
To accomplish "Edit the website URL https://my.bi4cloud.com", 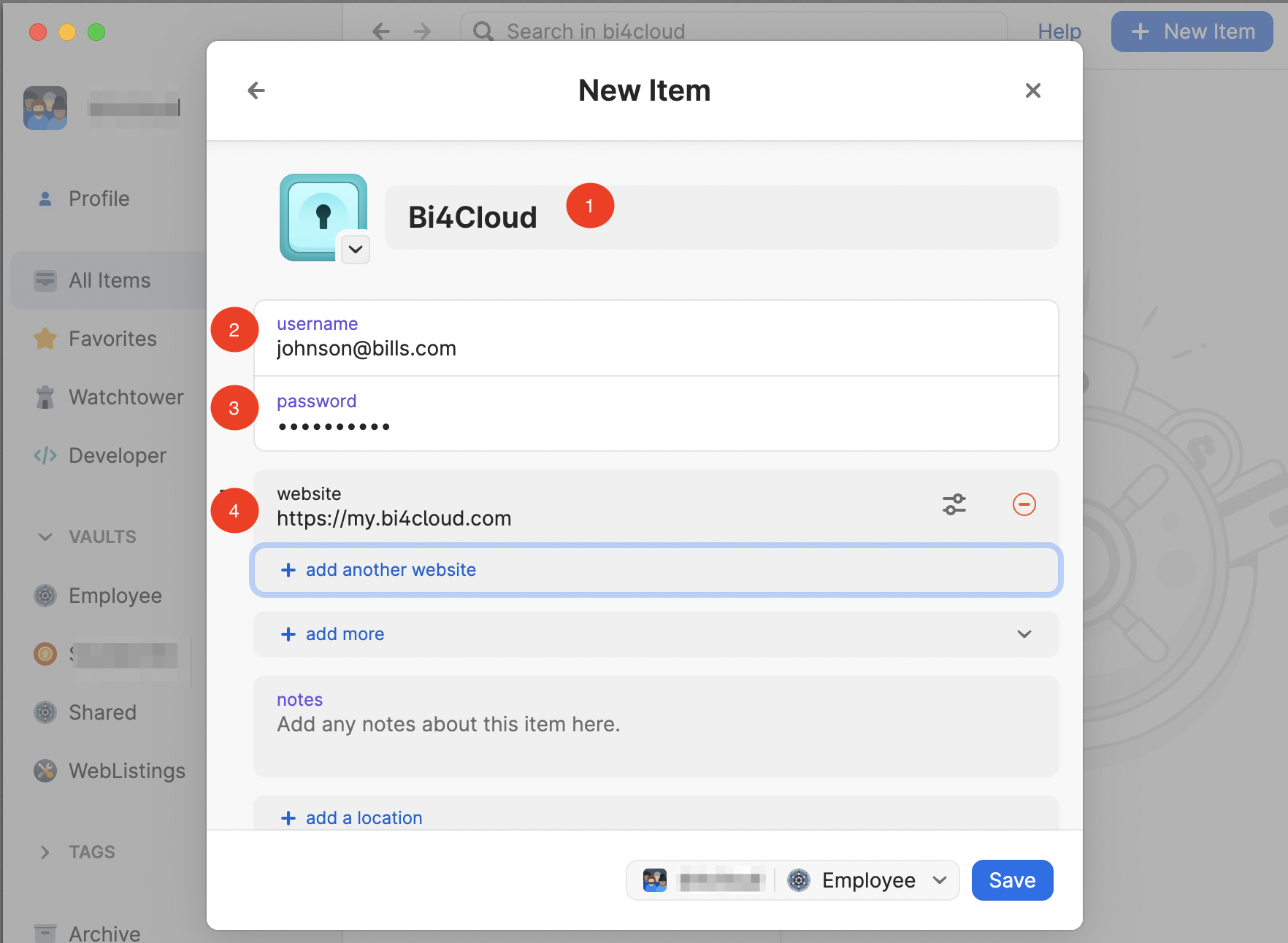I will 394,518.
